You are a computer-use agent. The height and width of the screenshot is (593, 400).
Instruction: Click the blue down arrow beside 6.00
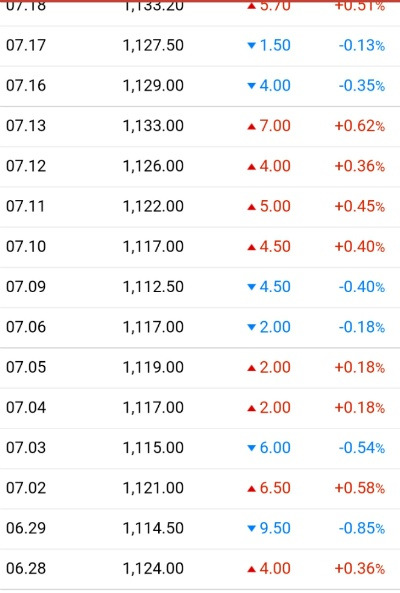tap(251, 448)
